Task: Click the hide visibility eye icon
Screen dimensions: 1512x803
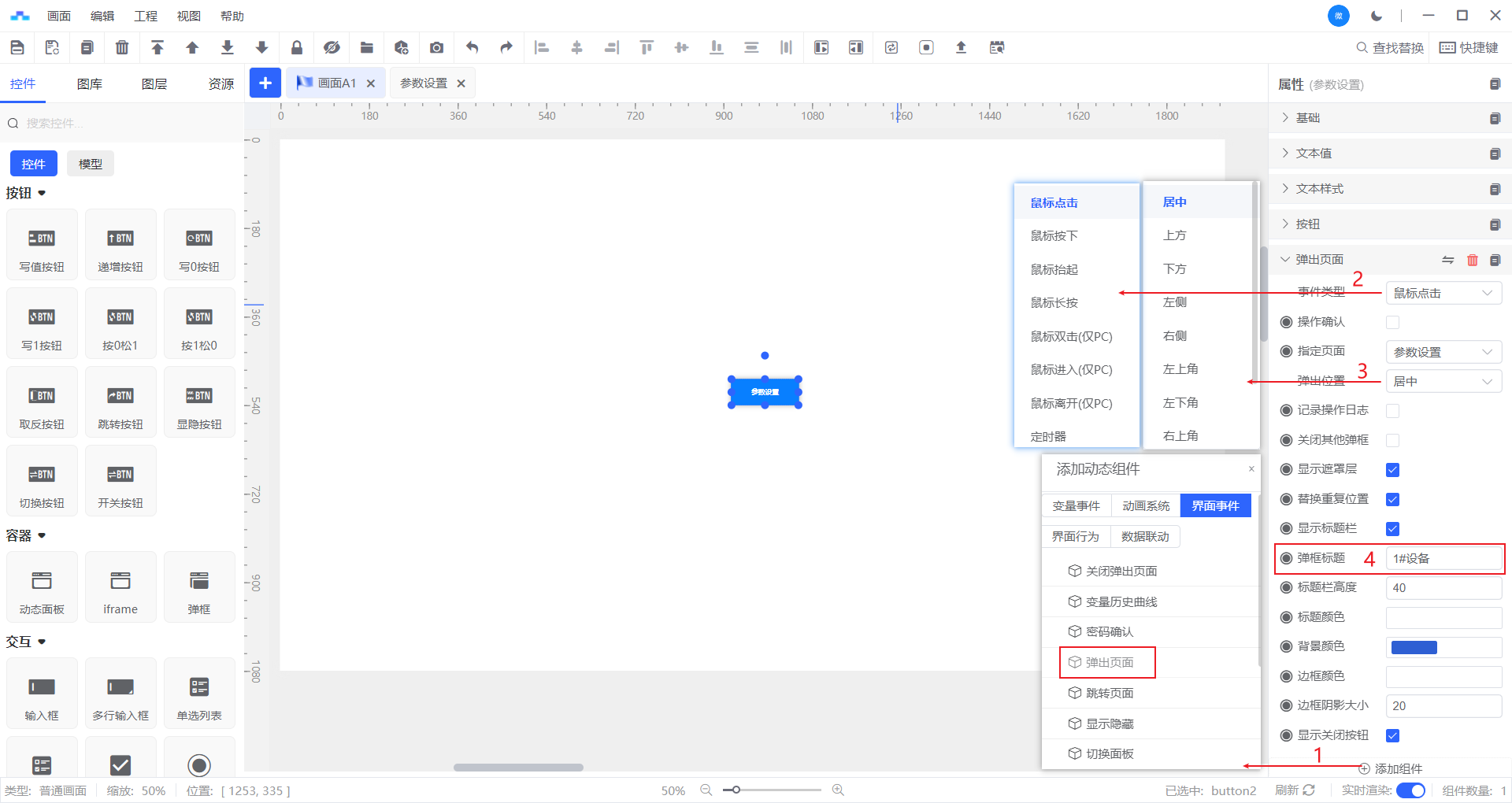Action: click(332, 47)
